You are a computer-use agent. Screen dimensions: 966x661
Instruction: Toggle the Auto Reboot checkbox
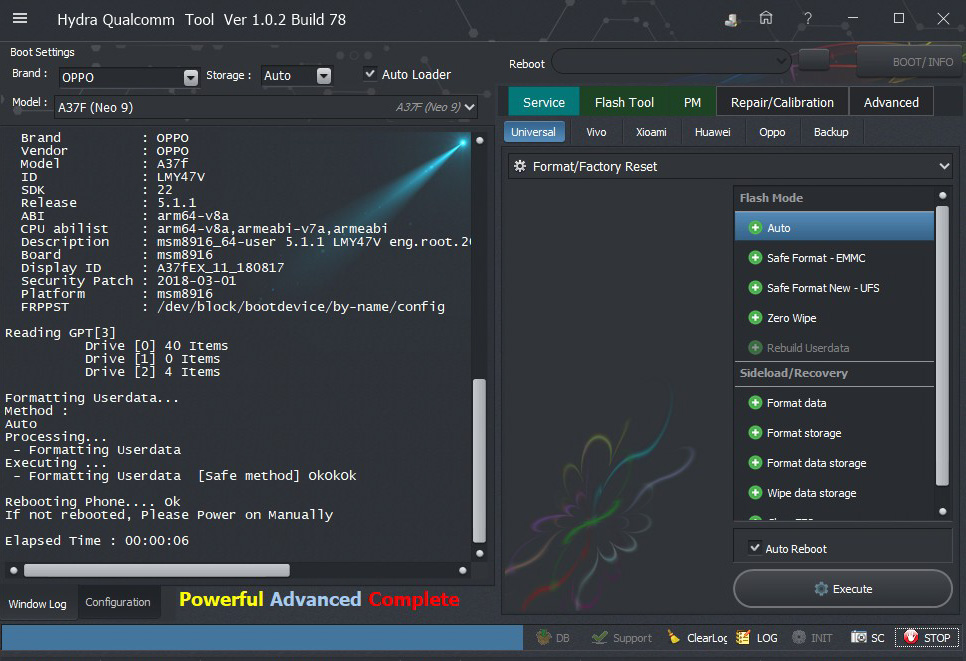[x=754, y=548]
